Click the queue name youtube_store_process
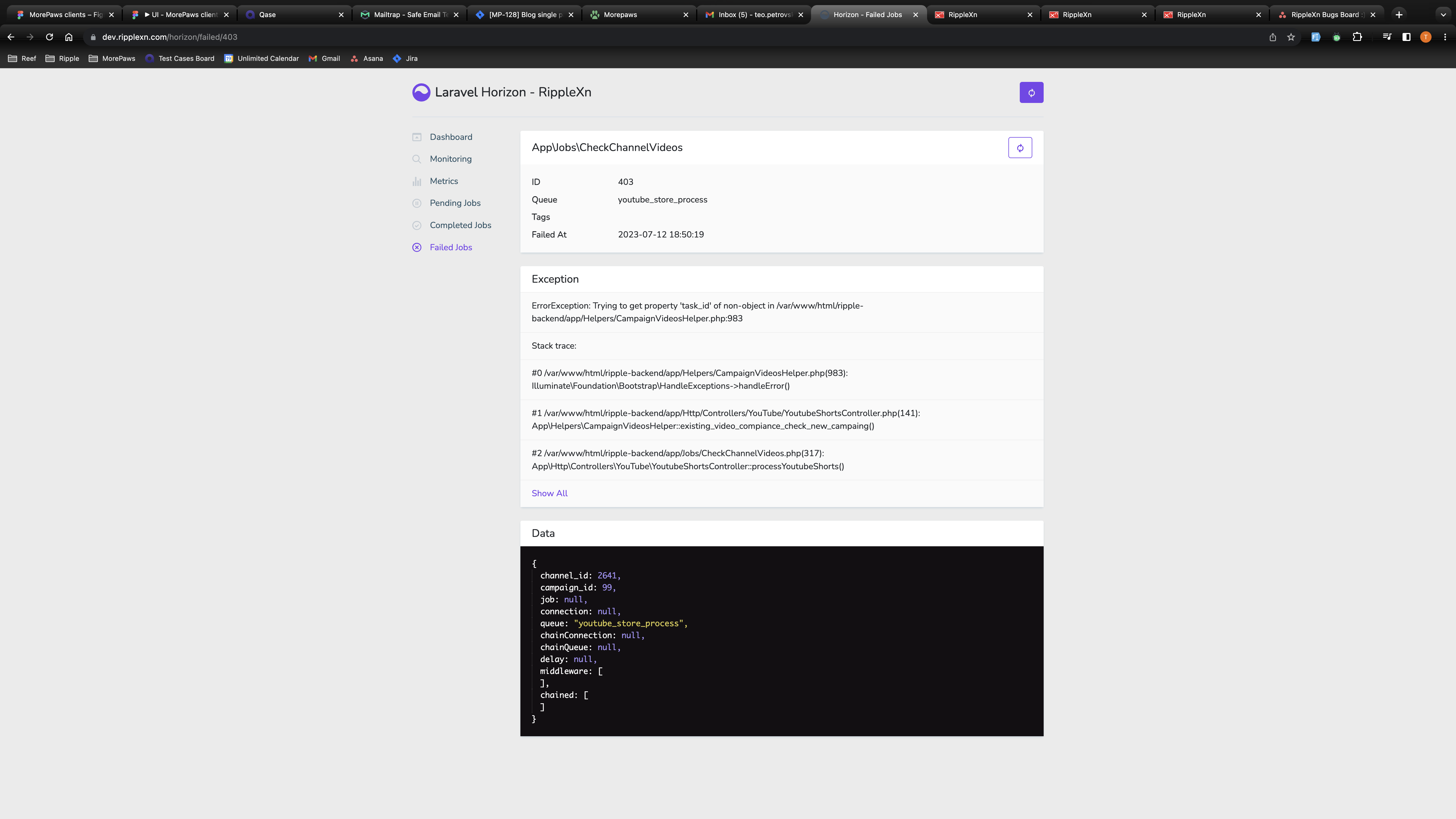Screen dimensions: 1456x819 pos(662,200)
